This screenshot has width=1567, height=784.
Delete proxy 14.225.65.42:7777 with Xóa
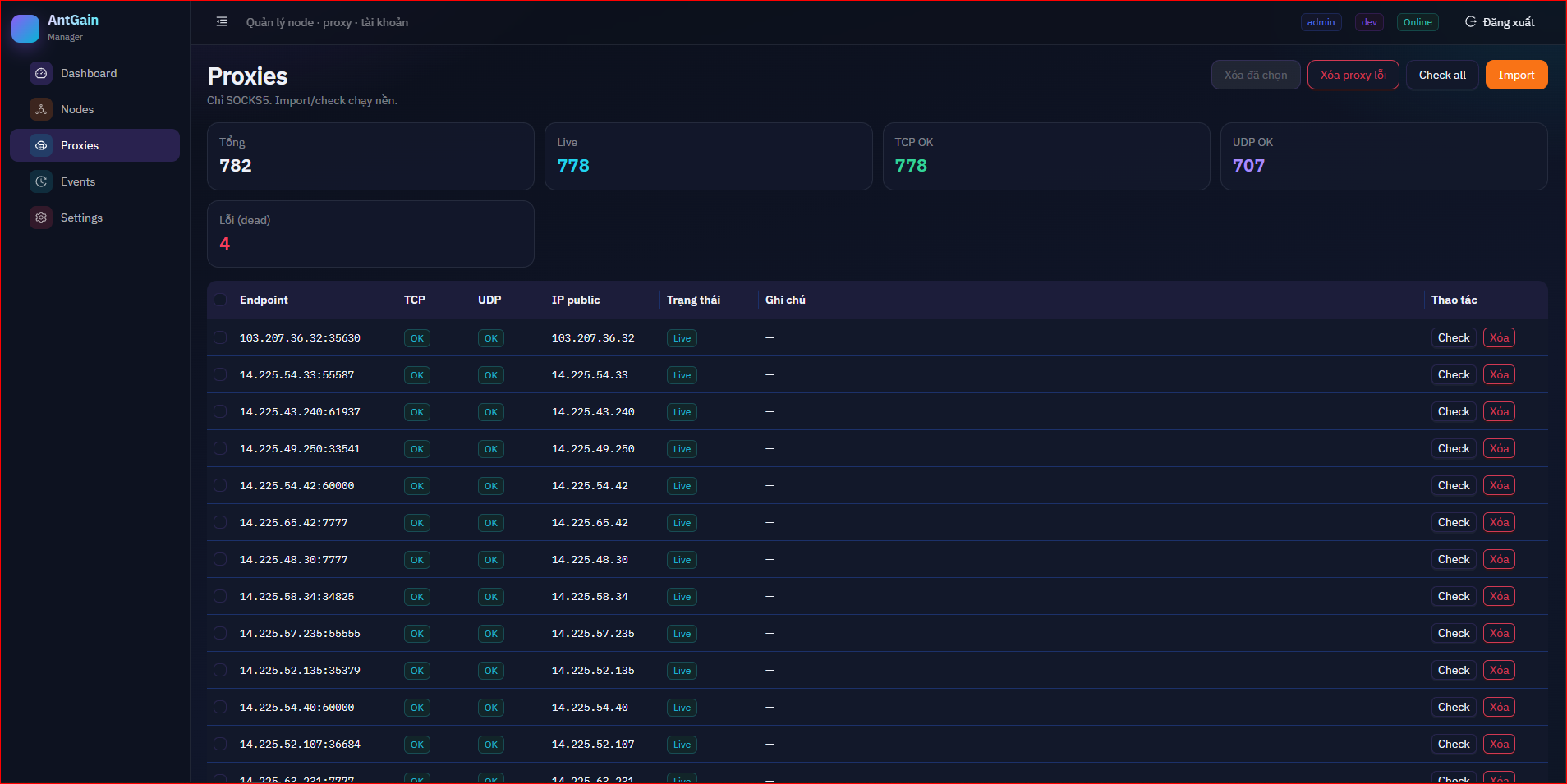(x=1499, y=522)
